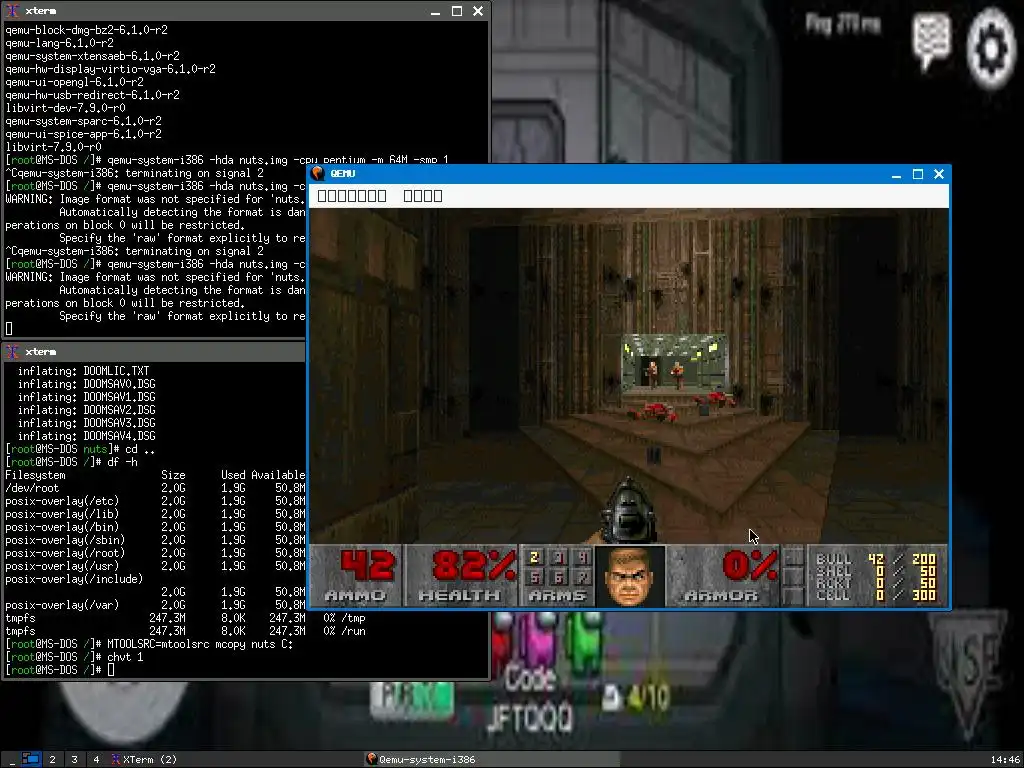Click the 'tmpfs' row ending in /tmp
The image size is (1024, 768).
(185, 618)
